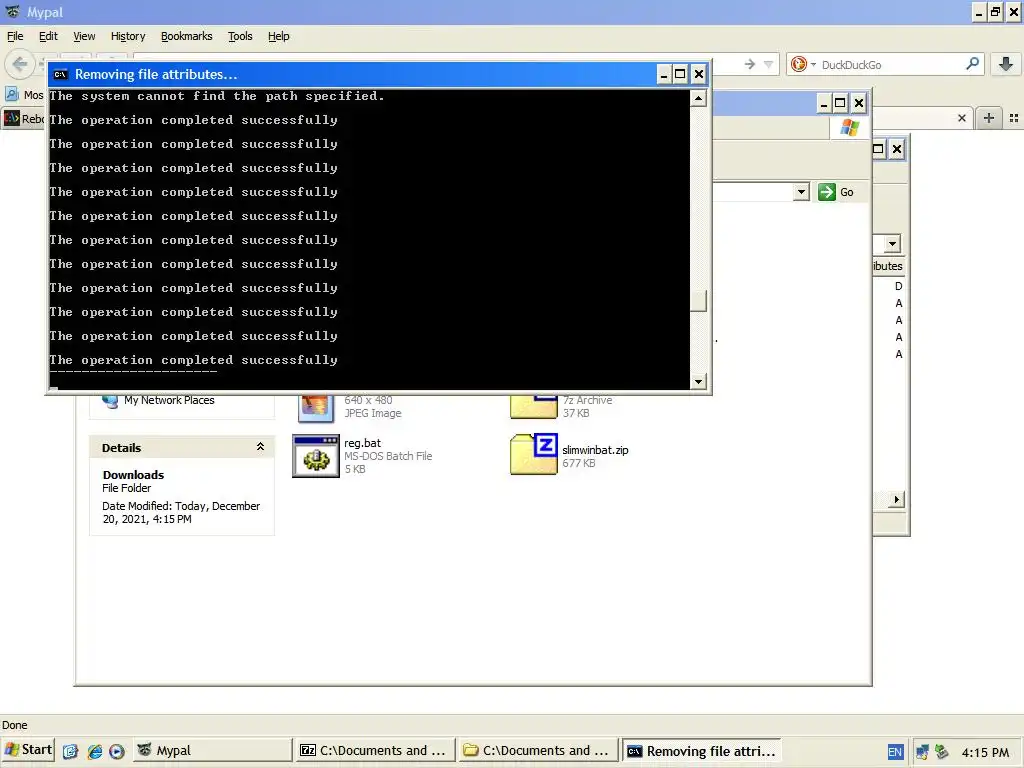Launch Windows Media Player quick launch icon

(x=117, y=751)
